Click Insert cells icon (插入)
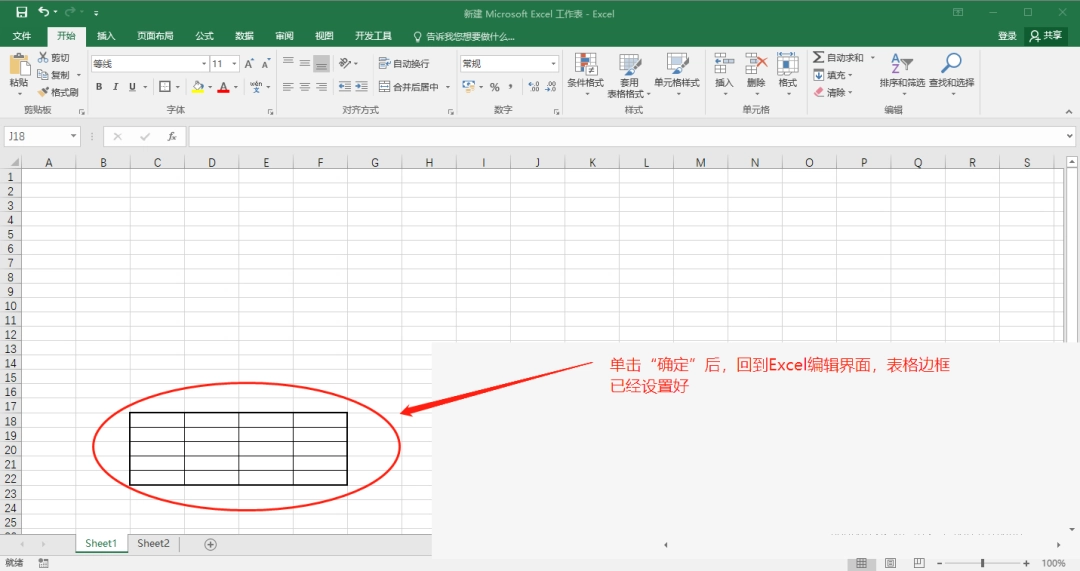The height and width of the screenshot is (571, 1080). pyautogui.click(x=724, y=73)
